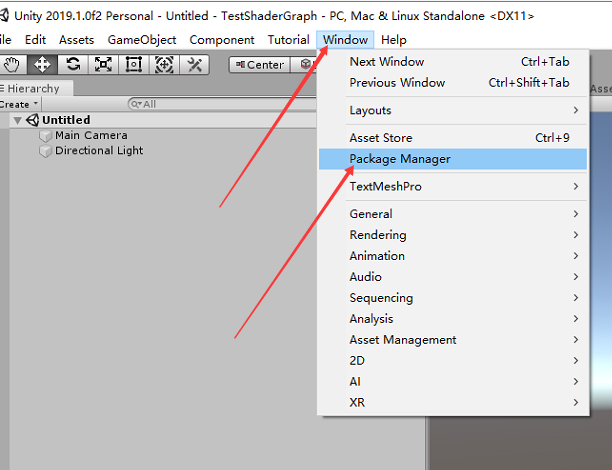The width and height of the screenshot is (612, 470).
Task: Select the Rotate tool
Action: pyautogui.click(x=73, y=64)
